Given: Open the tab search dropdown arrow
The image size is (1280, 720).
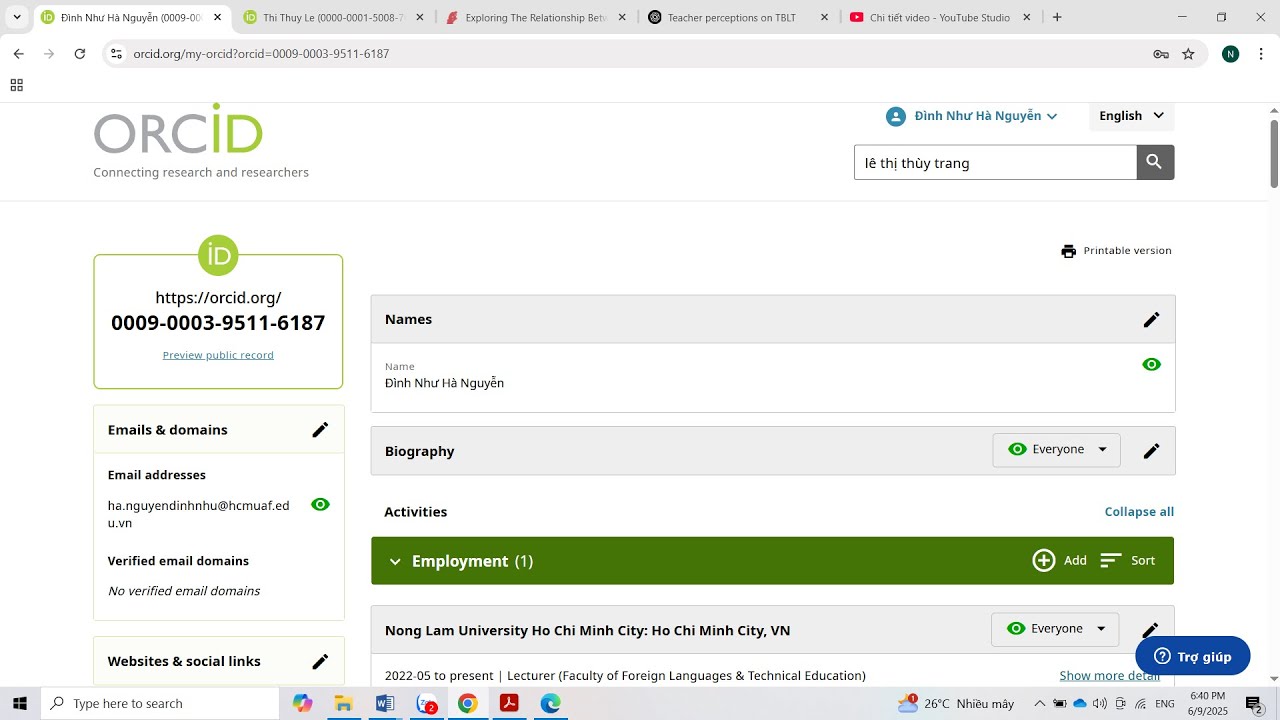Looking at the screenshot, I should point(17,17).
